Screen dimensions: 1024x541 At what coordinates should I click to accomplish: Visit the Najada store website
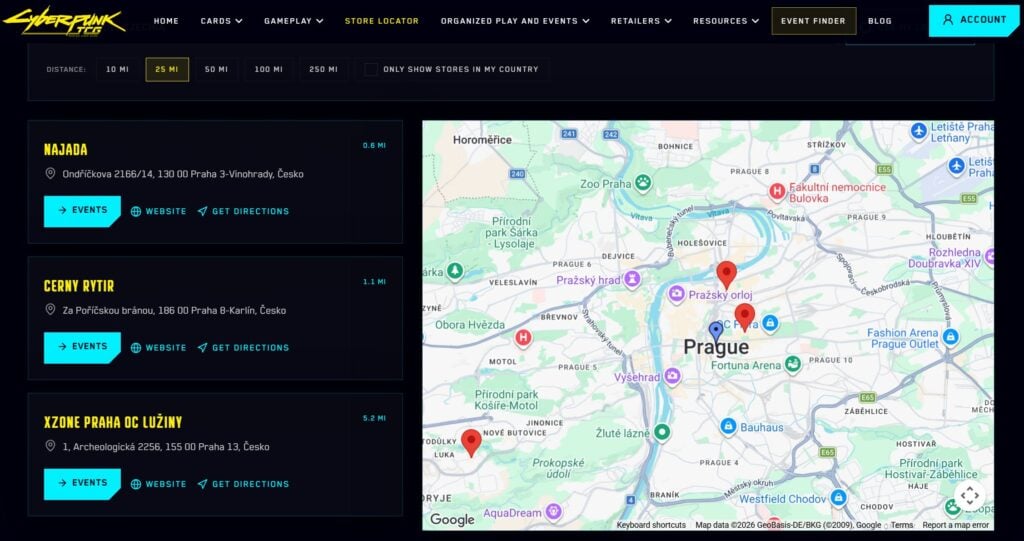[159, 211]
